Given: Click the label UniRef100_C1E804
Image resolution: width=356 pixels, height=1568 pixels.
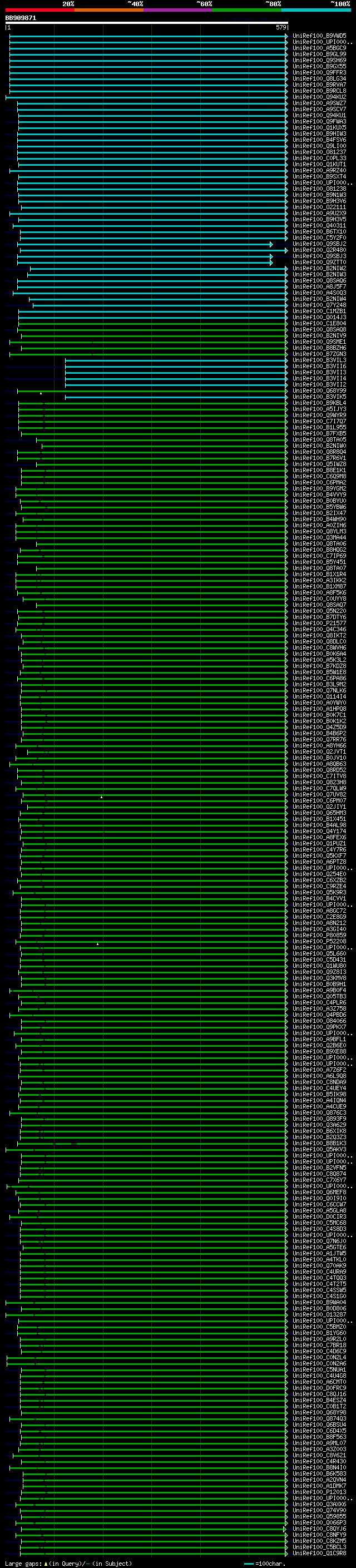Looking at the screenshot, I should point(319,323).
